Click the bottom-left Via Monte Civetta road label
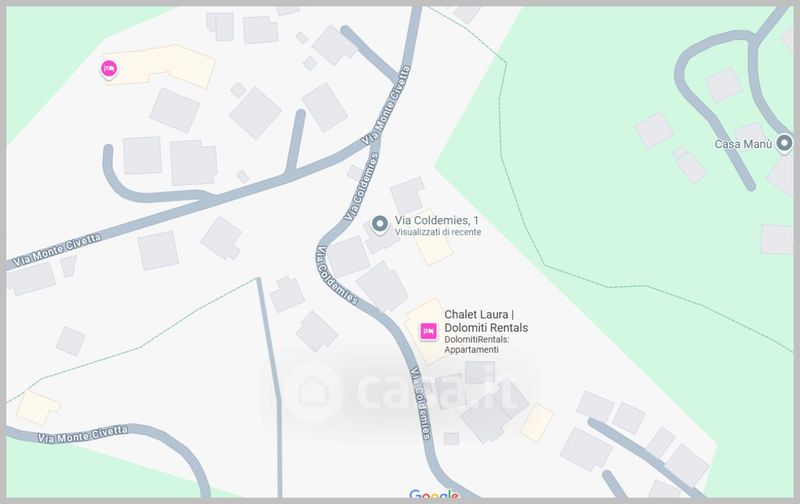Viewport: 800px width, 504px height. point(83,435)
